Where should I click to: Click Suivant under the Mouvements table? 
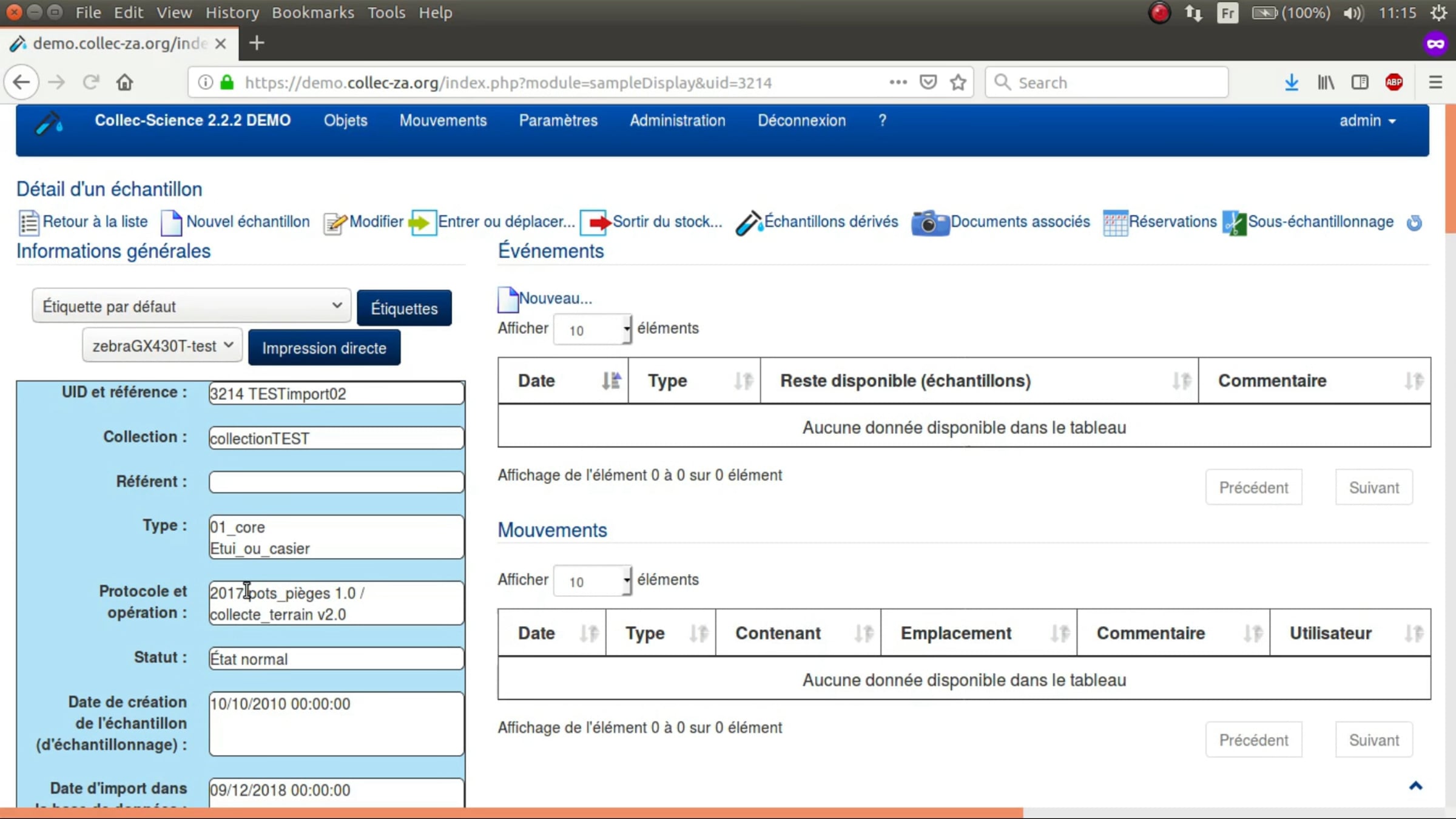tap(1373, 740)
